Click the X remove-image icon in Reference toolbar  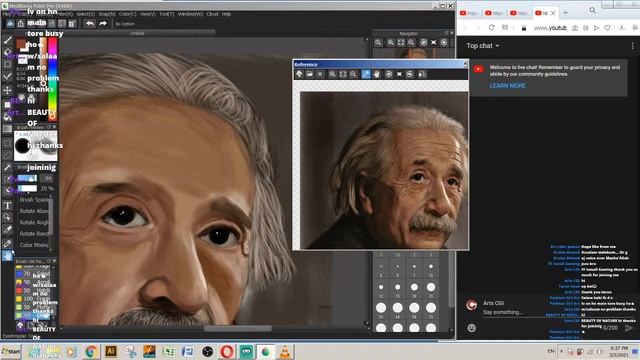click(x=320, y=74)
